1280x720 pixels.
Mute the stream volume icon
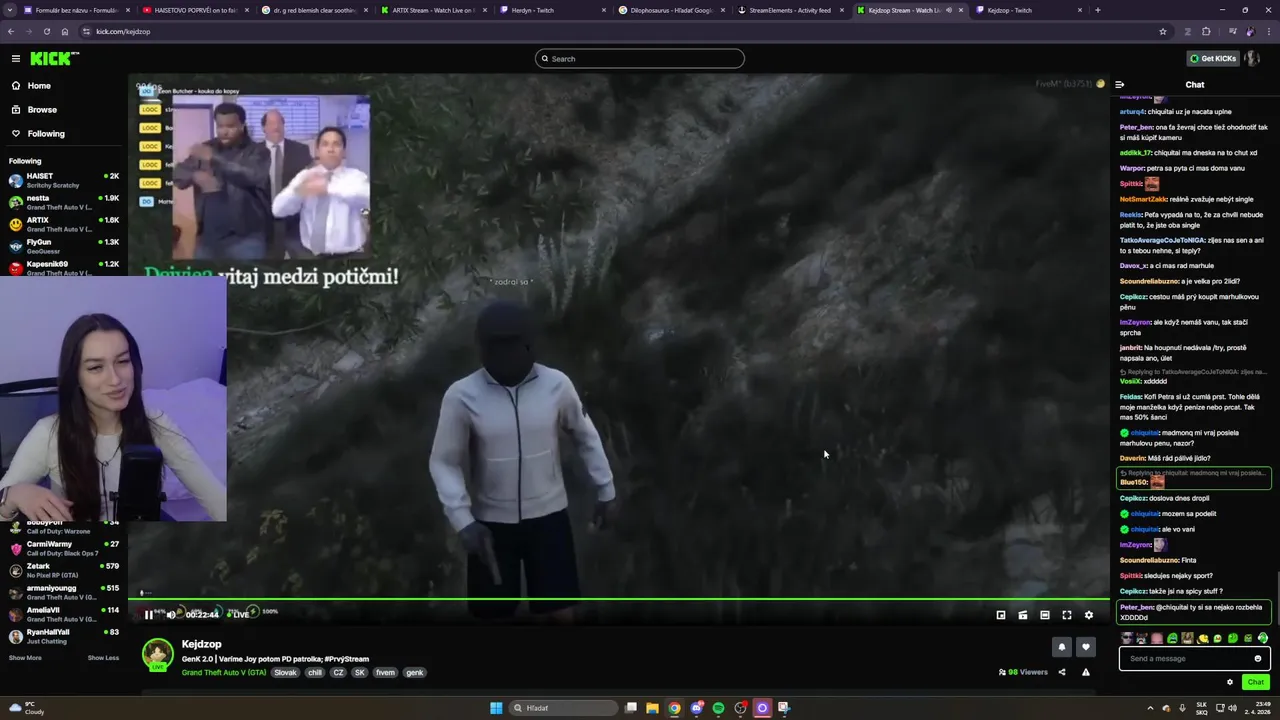[x=170, y=615]
